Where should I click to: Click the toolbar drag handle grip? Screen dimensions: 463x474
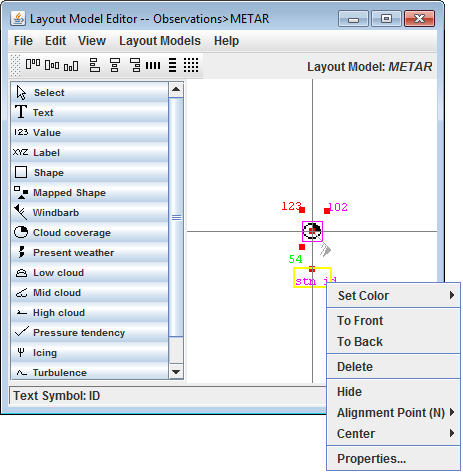pyautogui.click(x=15, y=65)
